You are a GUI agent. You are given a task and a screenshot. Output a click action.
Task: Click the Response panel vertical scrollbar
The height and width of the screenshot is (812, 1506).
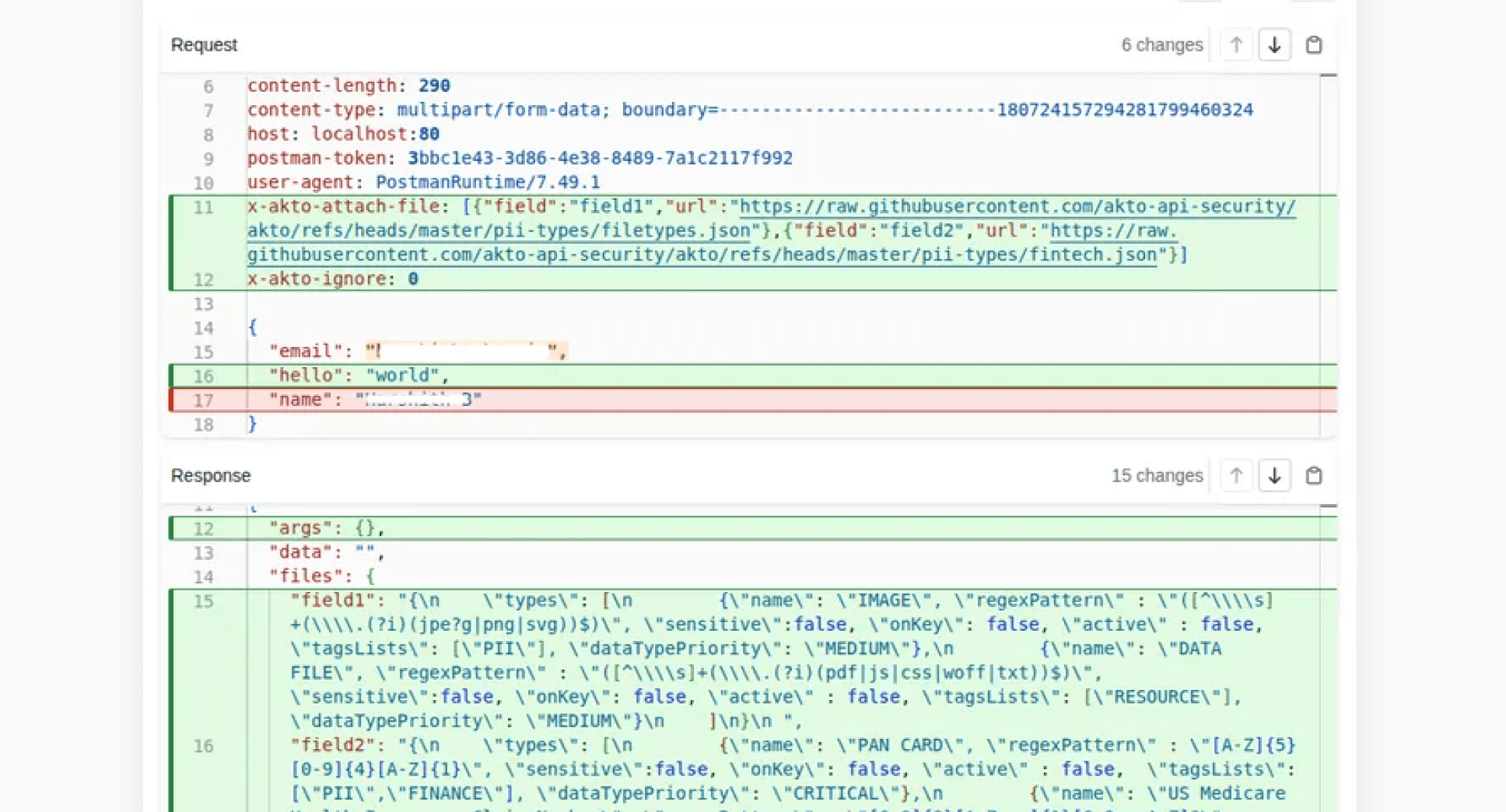[1328, 658]
